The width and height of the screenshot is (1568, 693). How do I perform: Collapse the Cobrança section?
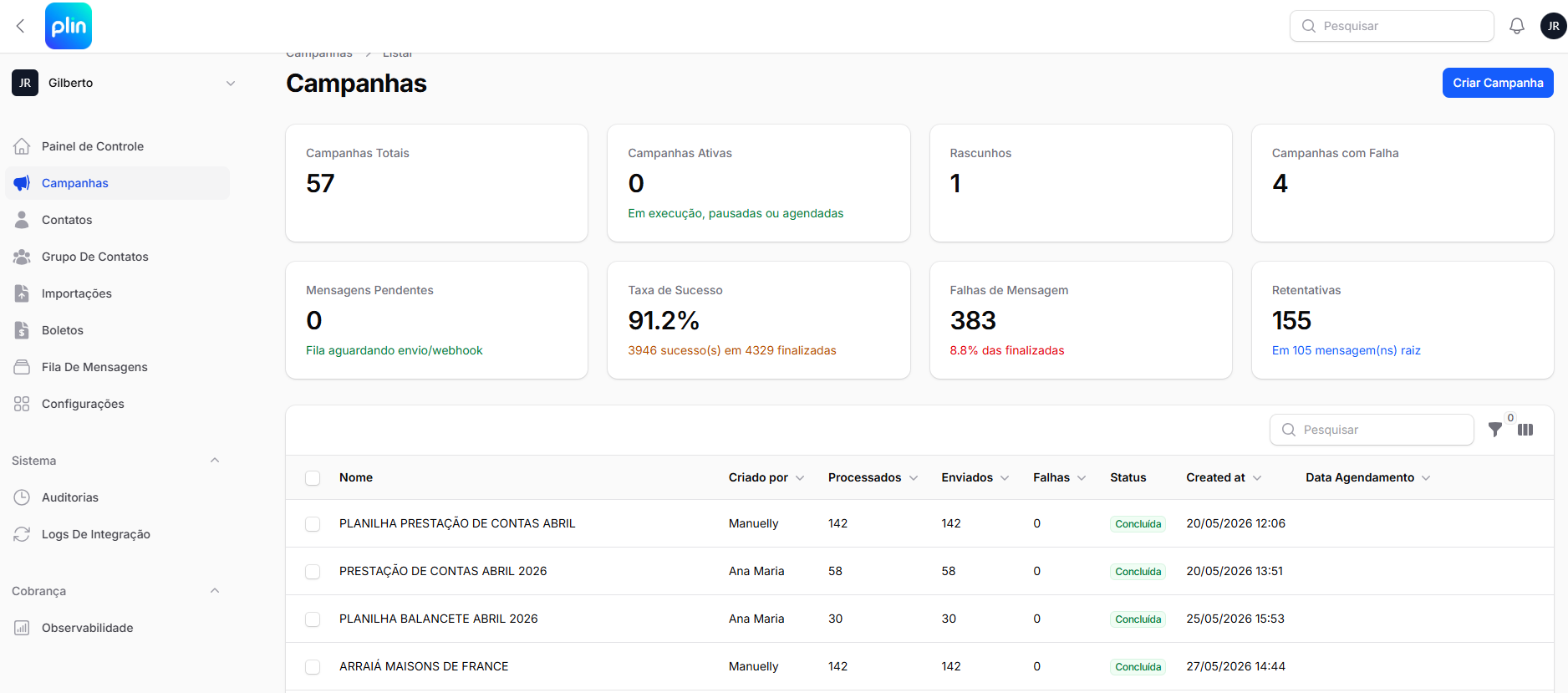[215, 591]
